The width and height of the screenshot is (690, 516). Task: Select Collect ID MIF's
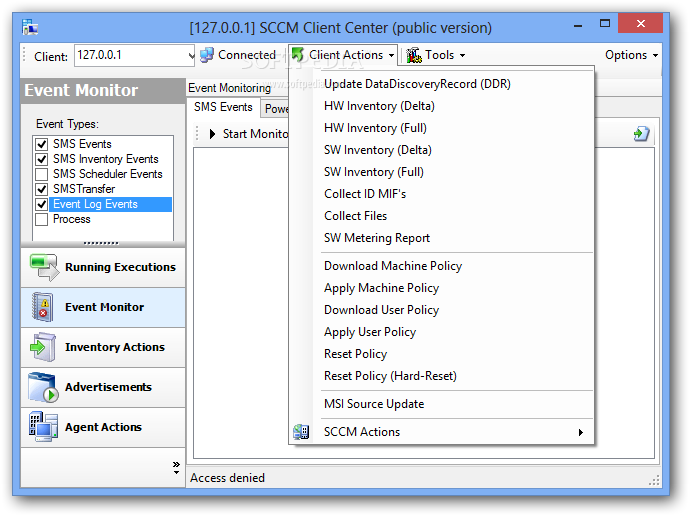pos(365,194)
